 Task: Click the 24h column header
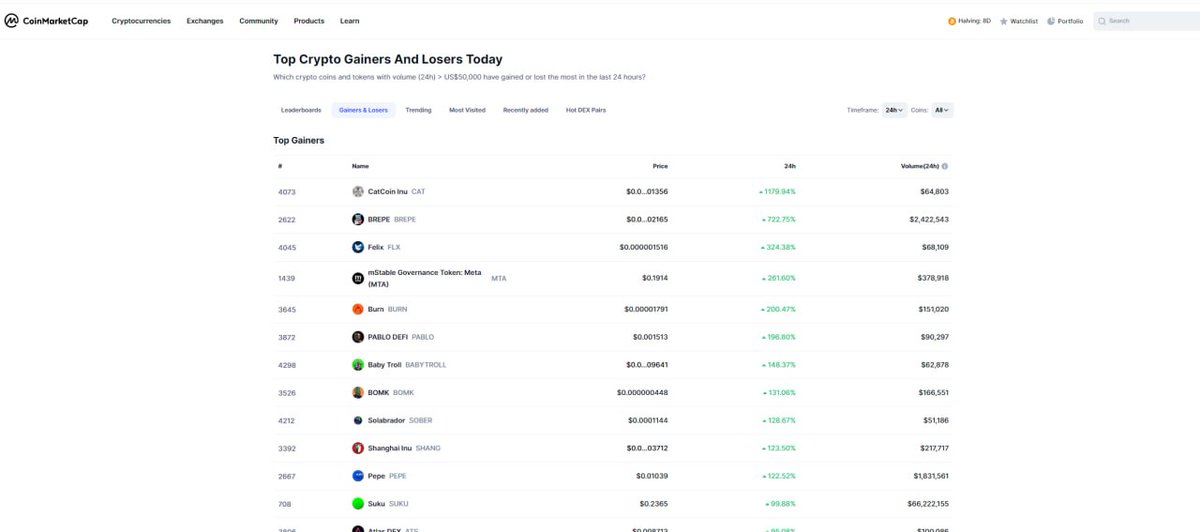click(x=790, y=166)
